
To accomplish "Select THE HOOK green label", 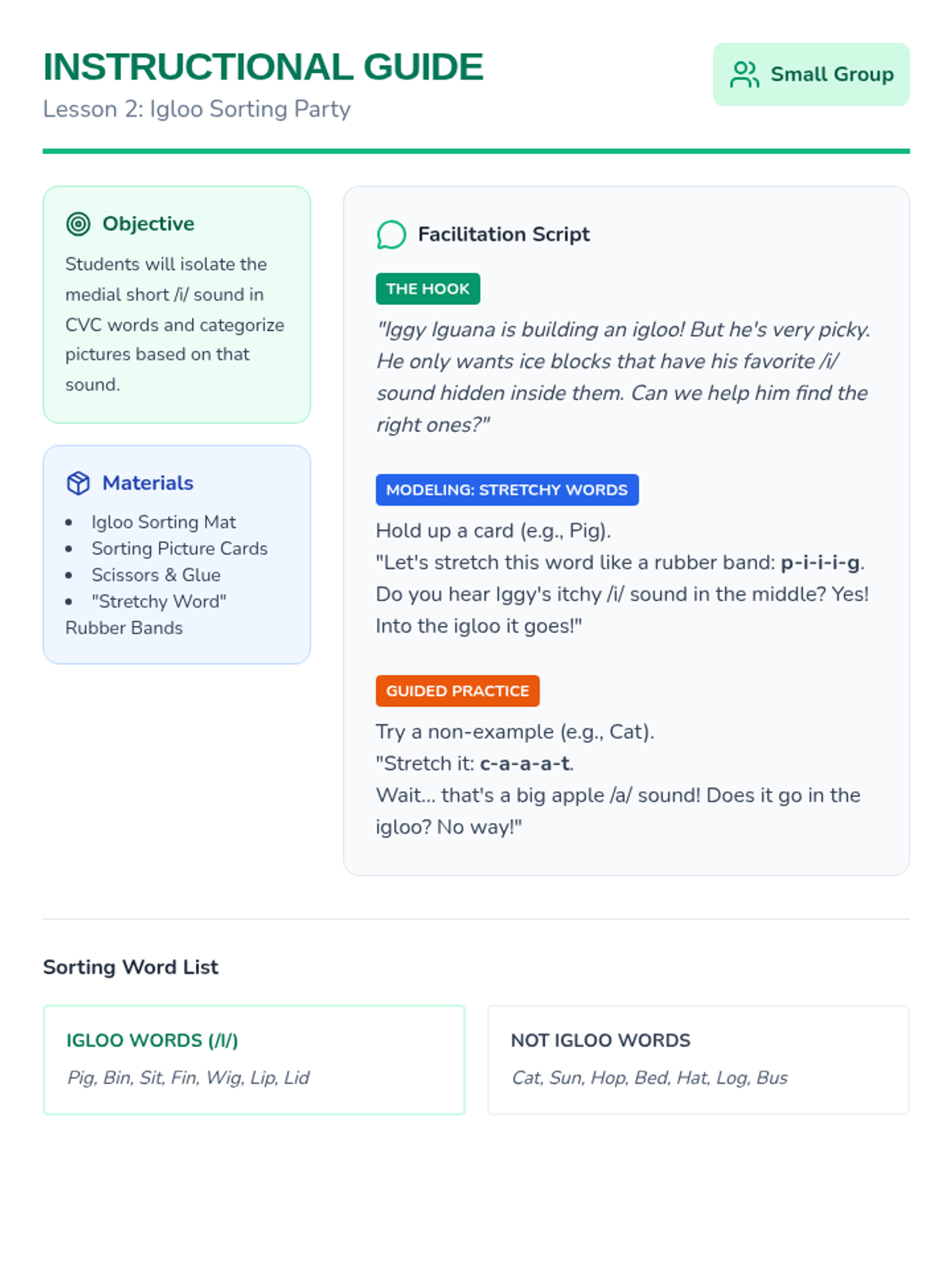I will point(428,289).
